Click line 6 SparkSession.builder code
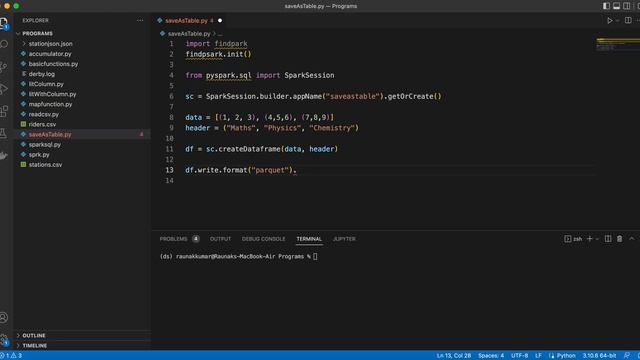The image size is (640, 360). pyautogui.click(x=313, y=97)
